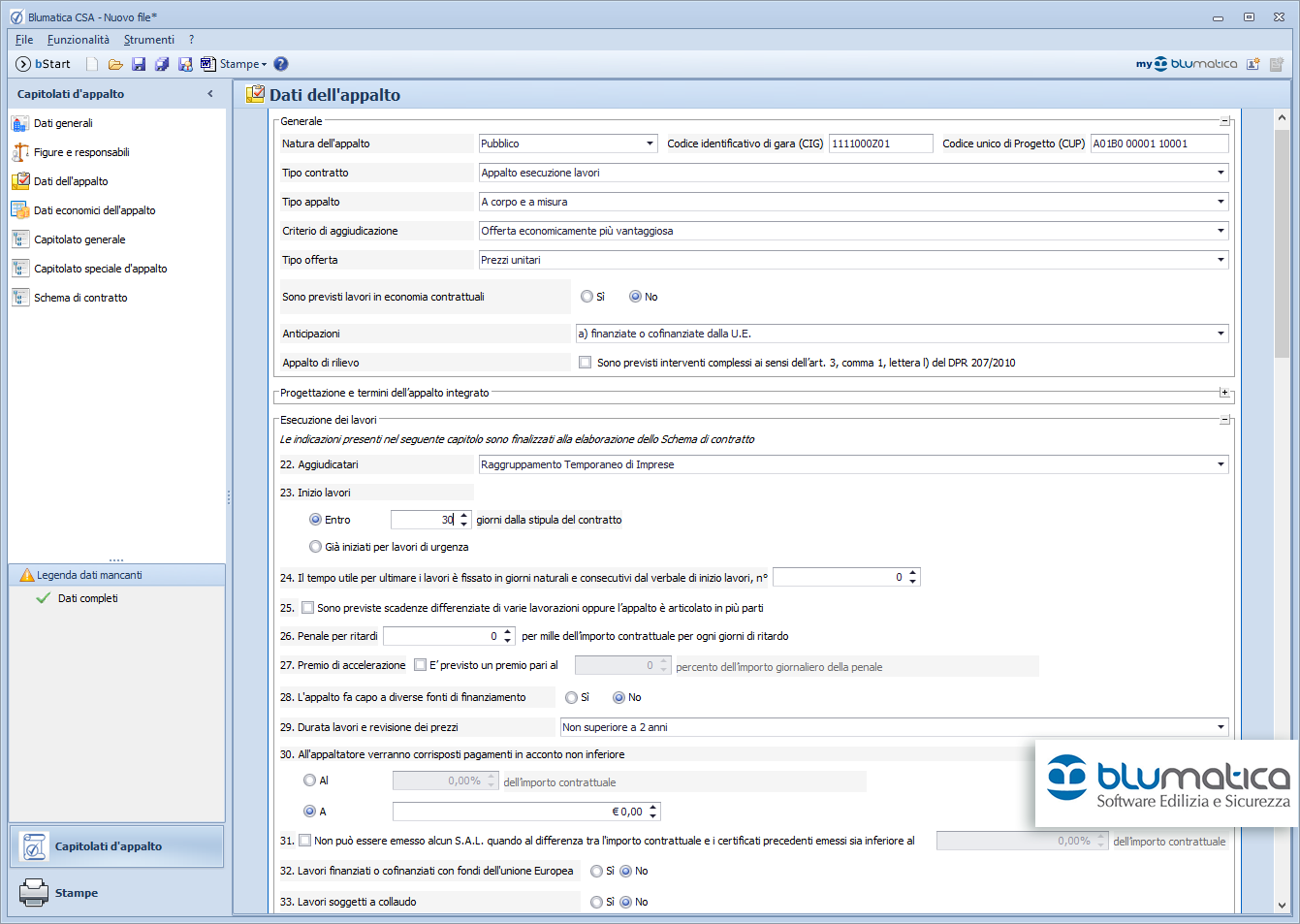Screen dimensions: 1300x924
Task: Expand the Aggiudicatari dropdown
Action: point(1220,464)
